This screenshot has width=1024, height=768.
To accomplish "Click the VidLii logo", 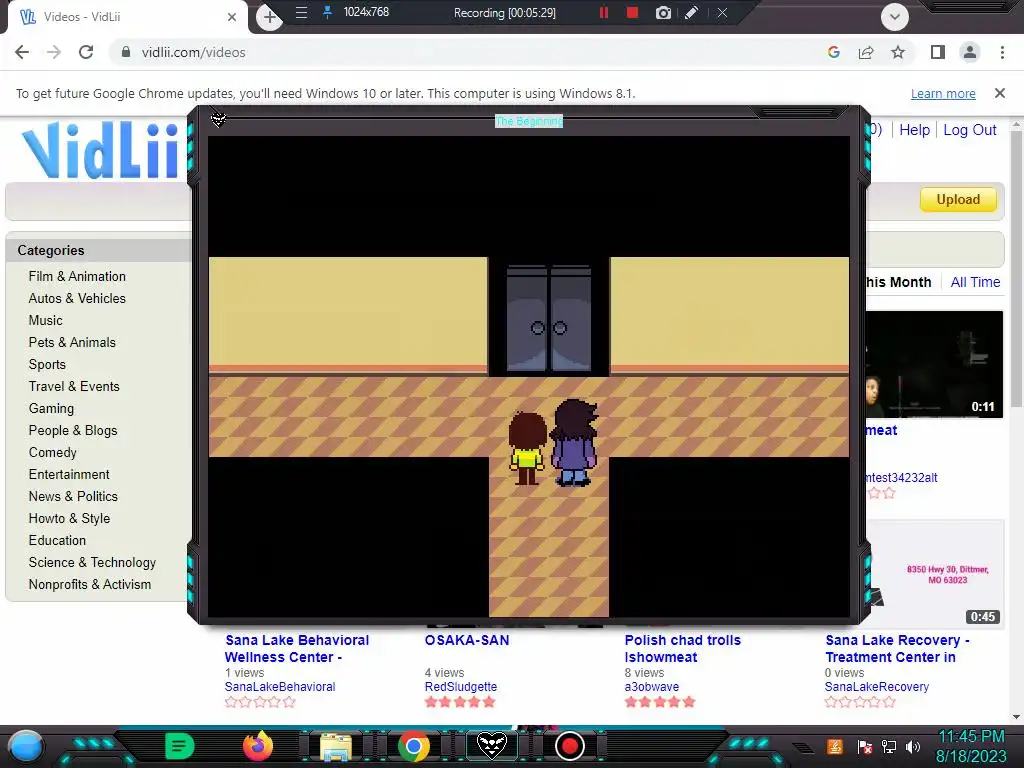I will coord(99,150).
